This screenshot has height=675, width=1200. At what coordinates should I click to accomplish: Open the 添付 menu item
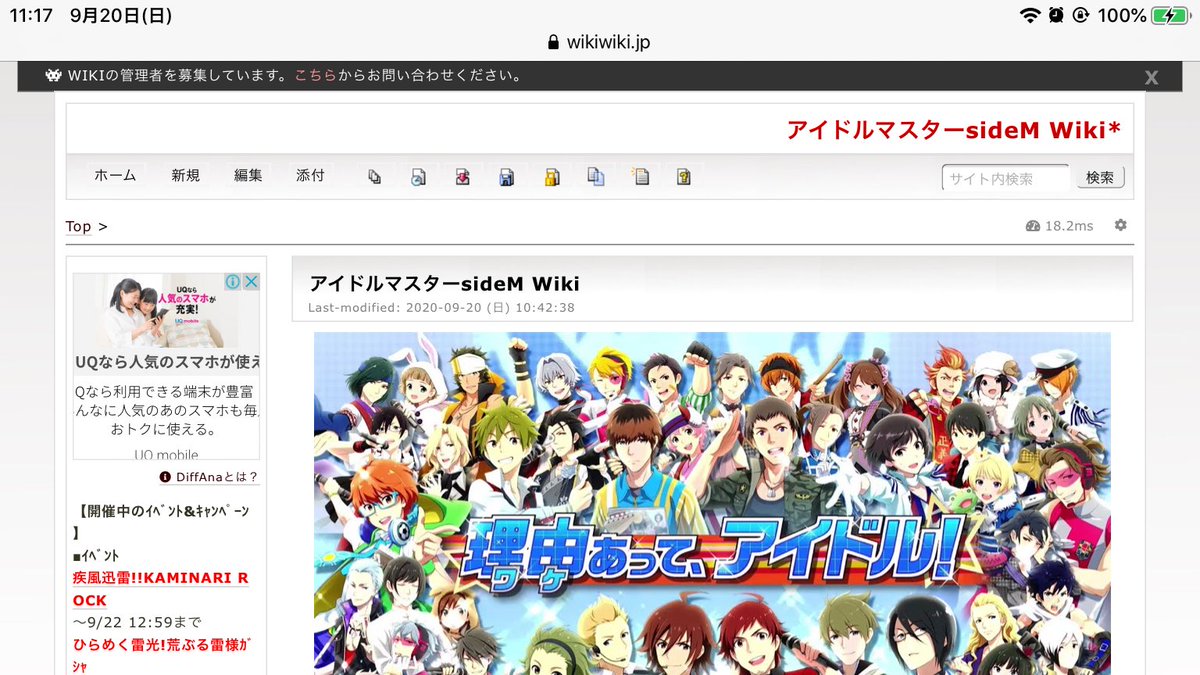point(310,175)
